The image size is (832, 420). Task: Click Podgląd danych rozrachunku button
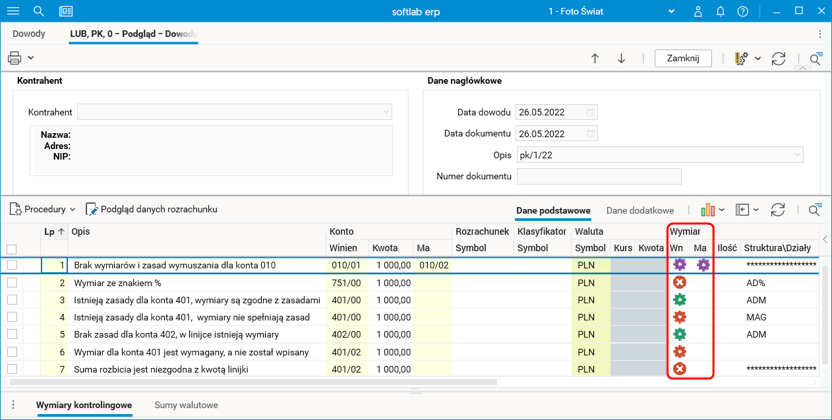click(151, 210)
